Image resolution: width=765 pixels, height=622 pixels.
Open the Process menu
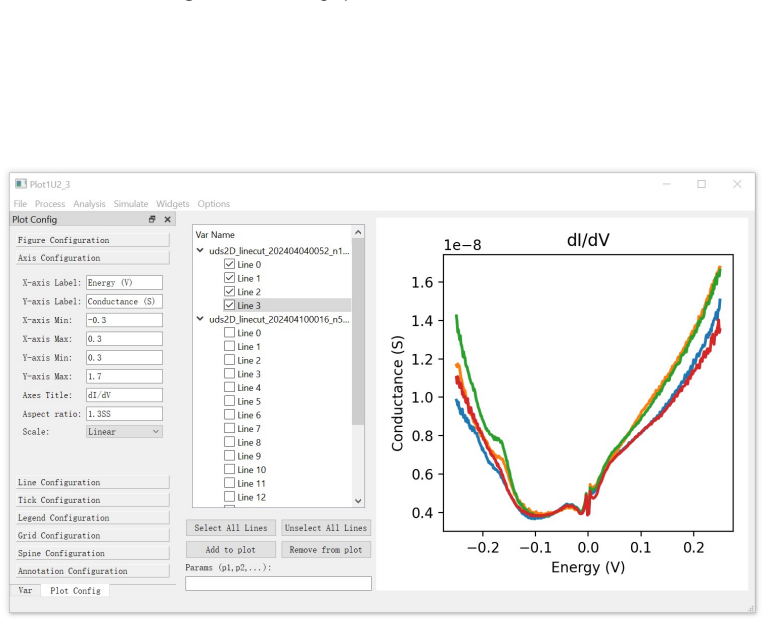pyautogui.click(x=50, y=203)
